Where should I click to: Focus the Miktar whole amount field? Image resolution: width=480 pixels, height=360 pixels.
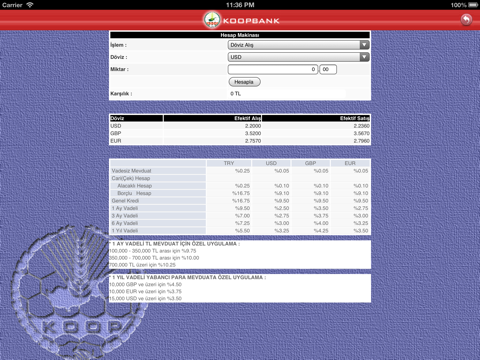(272, 69)
